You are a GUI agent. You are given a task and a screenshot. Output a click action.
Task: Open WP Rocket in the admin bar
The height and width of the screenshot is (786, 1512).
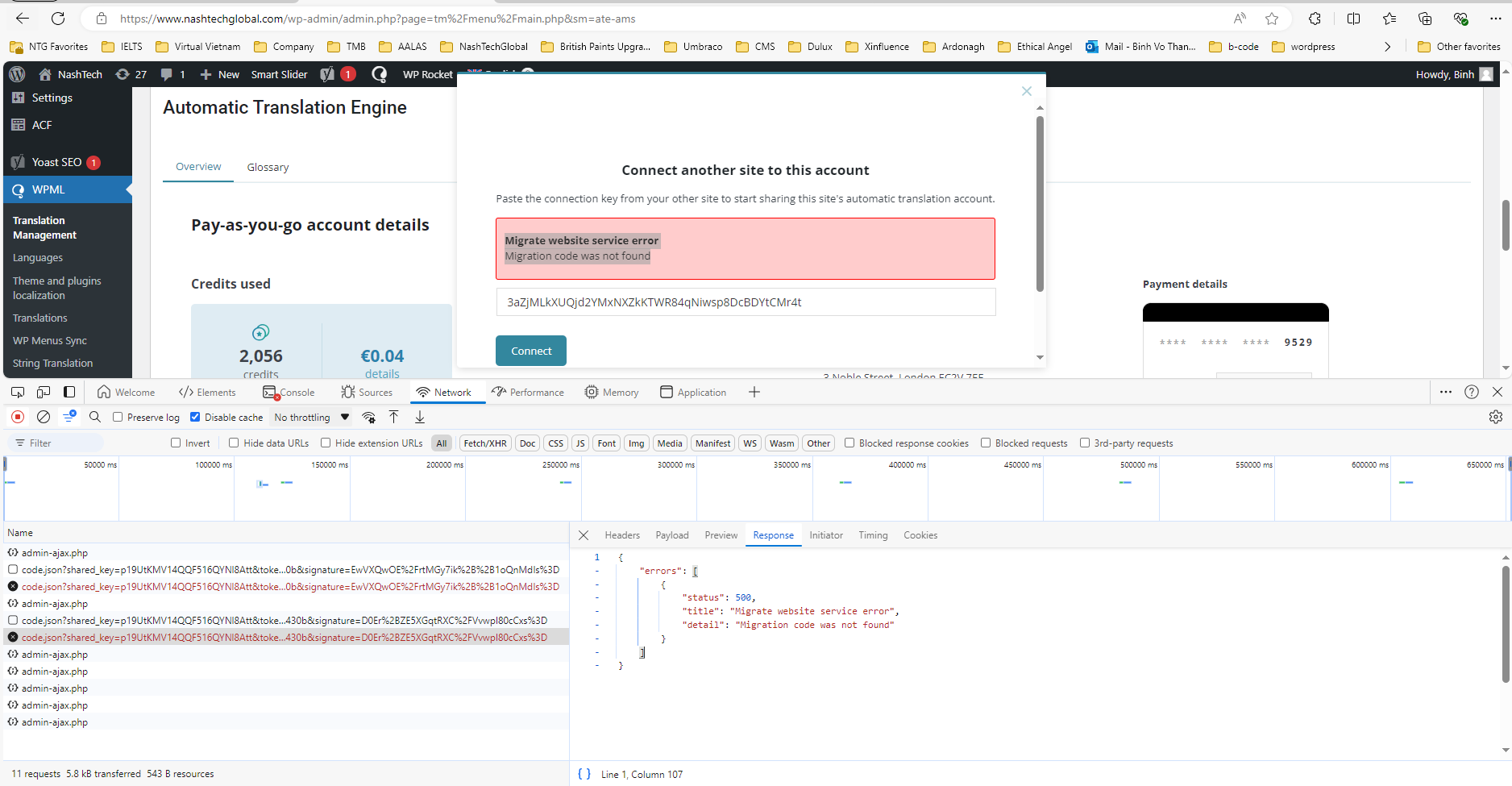point(428,74)
